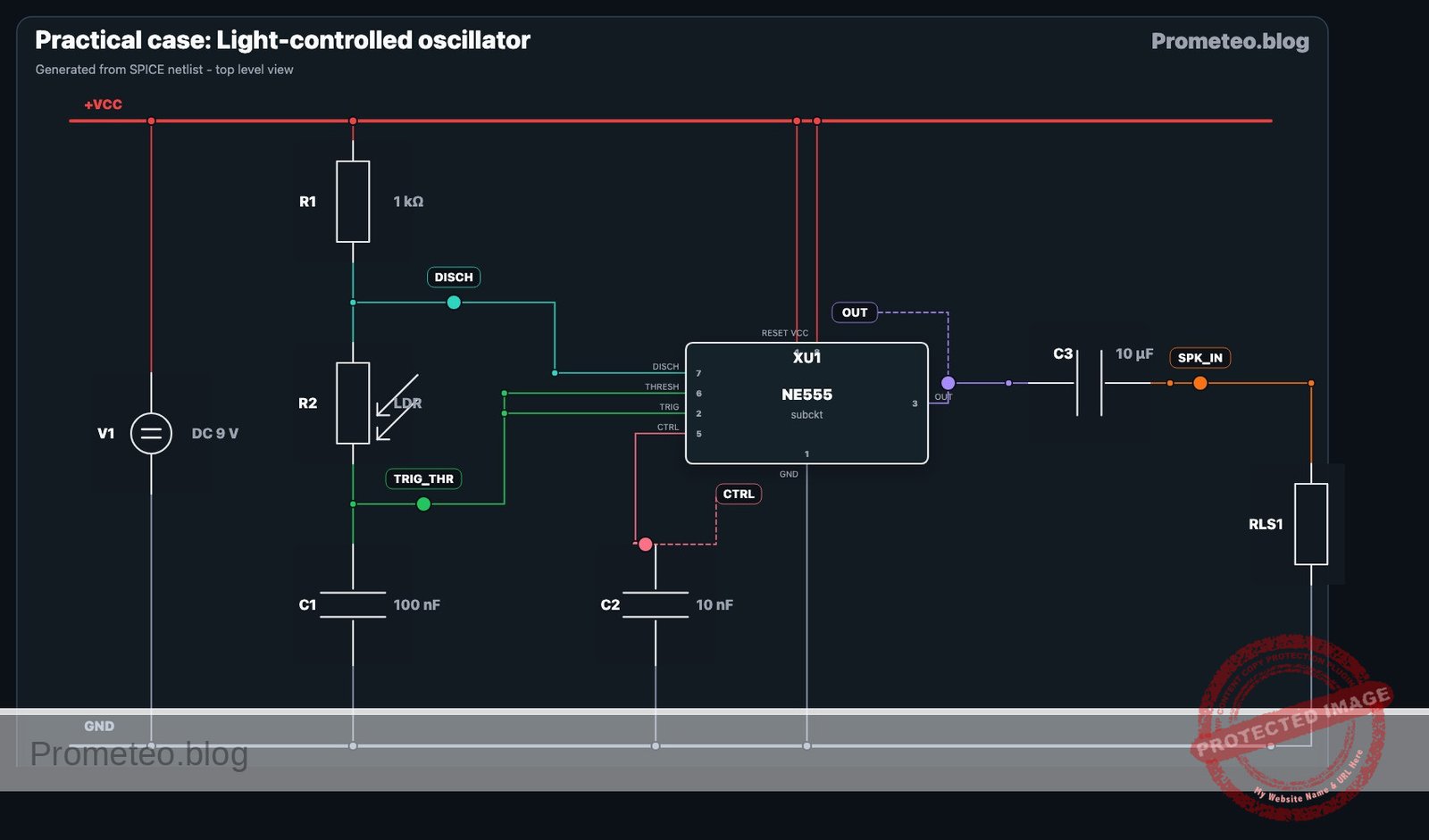
Task: Click the orange SPK_IN node dot
Action: (1200, 383)
